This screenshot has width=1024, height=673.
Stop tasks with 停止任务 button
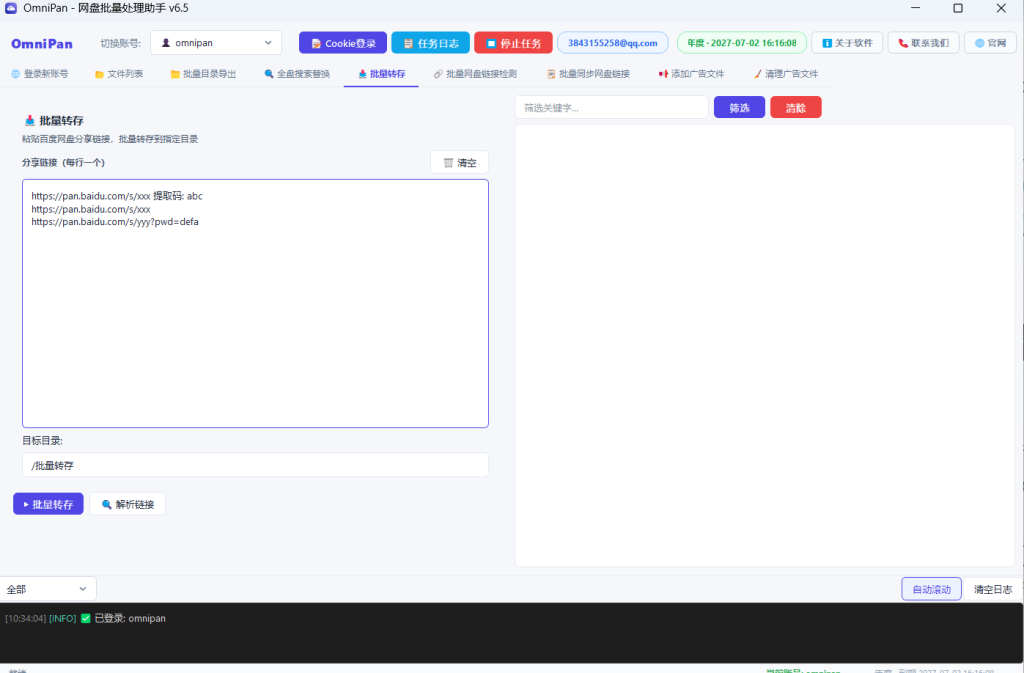click(513, 43)
